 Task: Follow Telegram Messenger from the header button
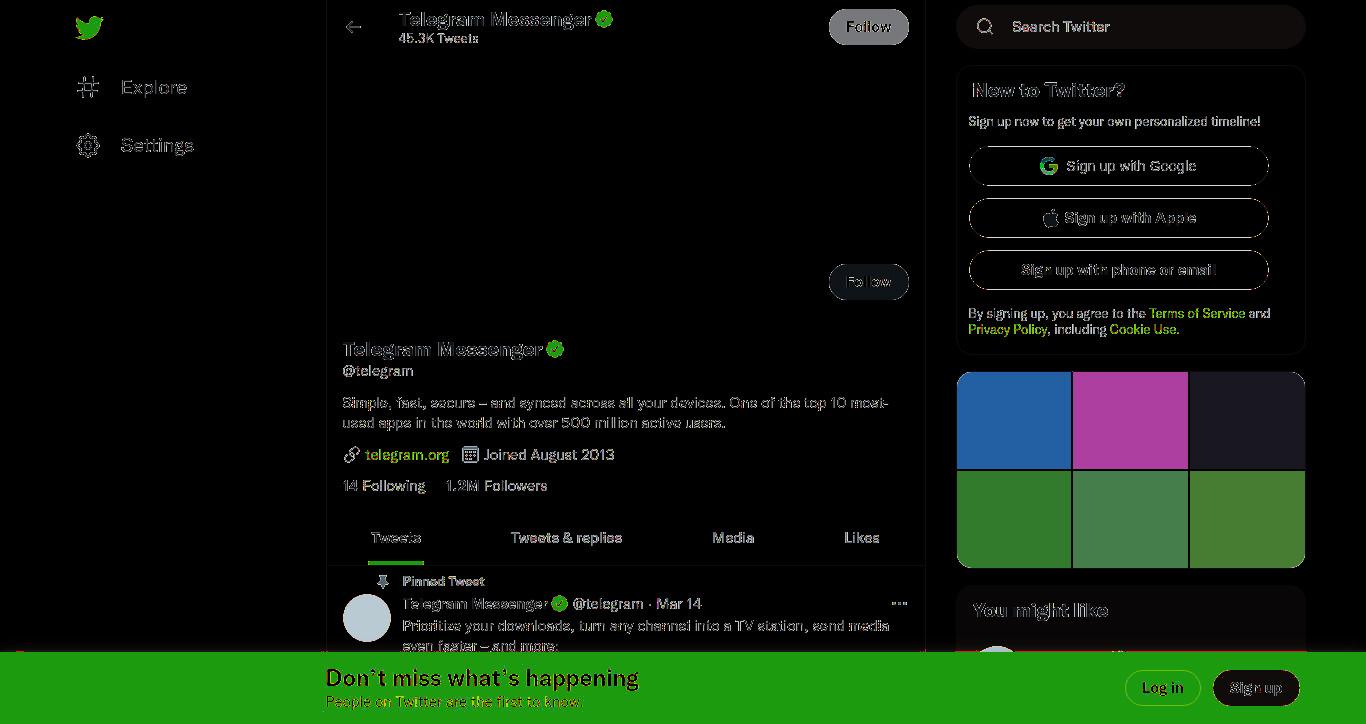click(x=868, y=27)
